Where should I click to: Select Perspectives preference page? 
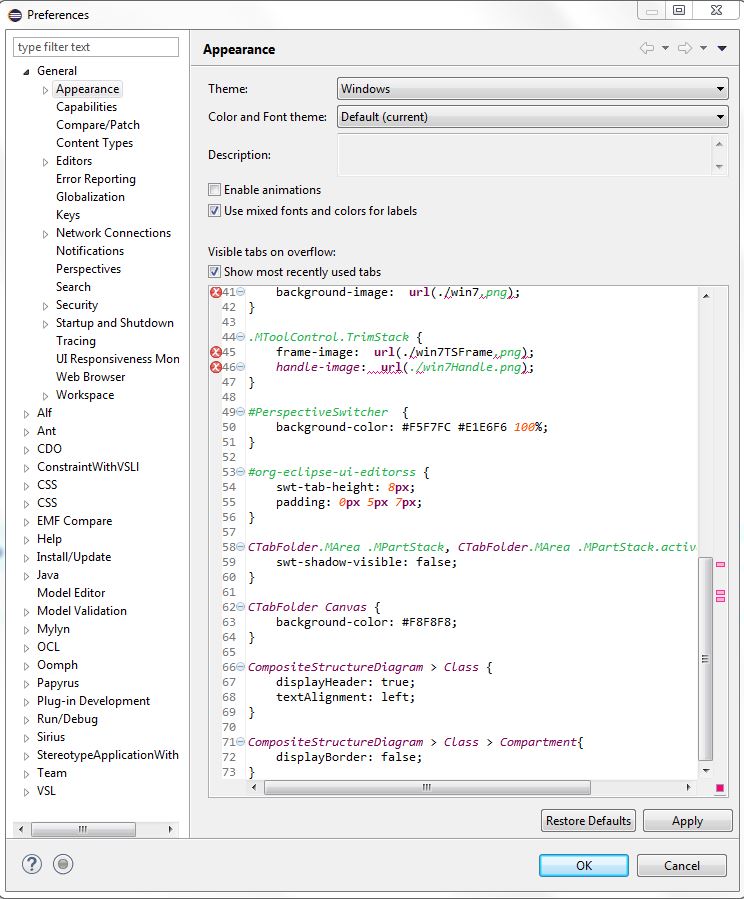tap(88, 269)
